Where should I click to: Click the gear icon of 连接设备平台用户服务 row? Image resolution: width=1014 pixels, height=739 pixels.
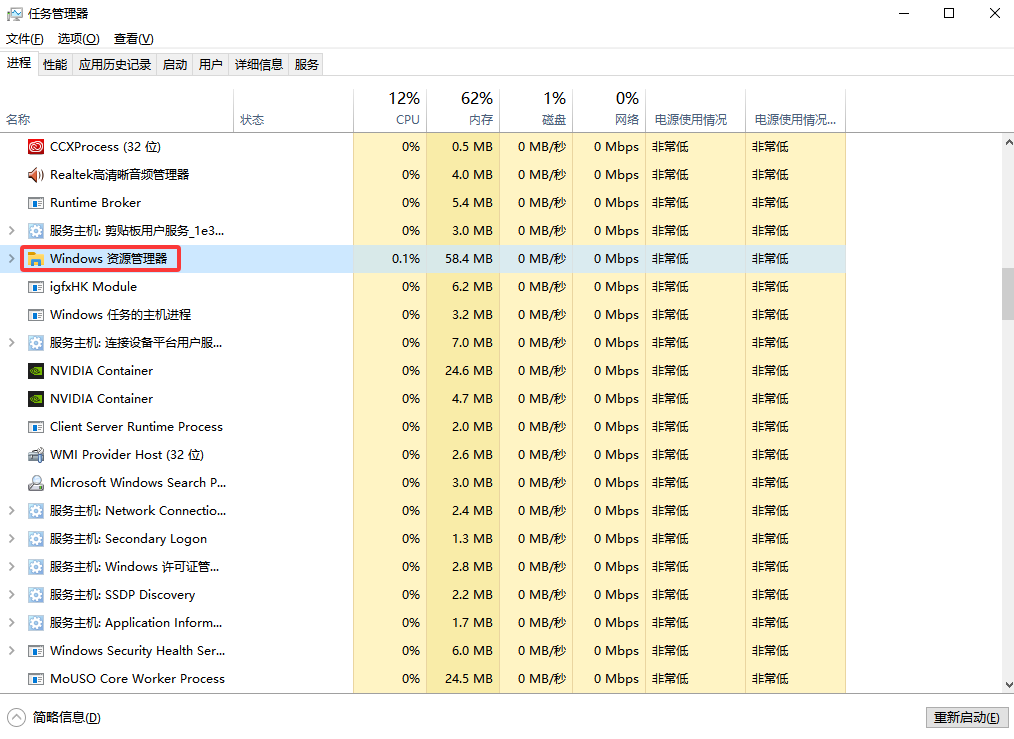click(x=36, y=343)
